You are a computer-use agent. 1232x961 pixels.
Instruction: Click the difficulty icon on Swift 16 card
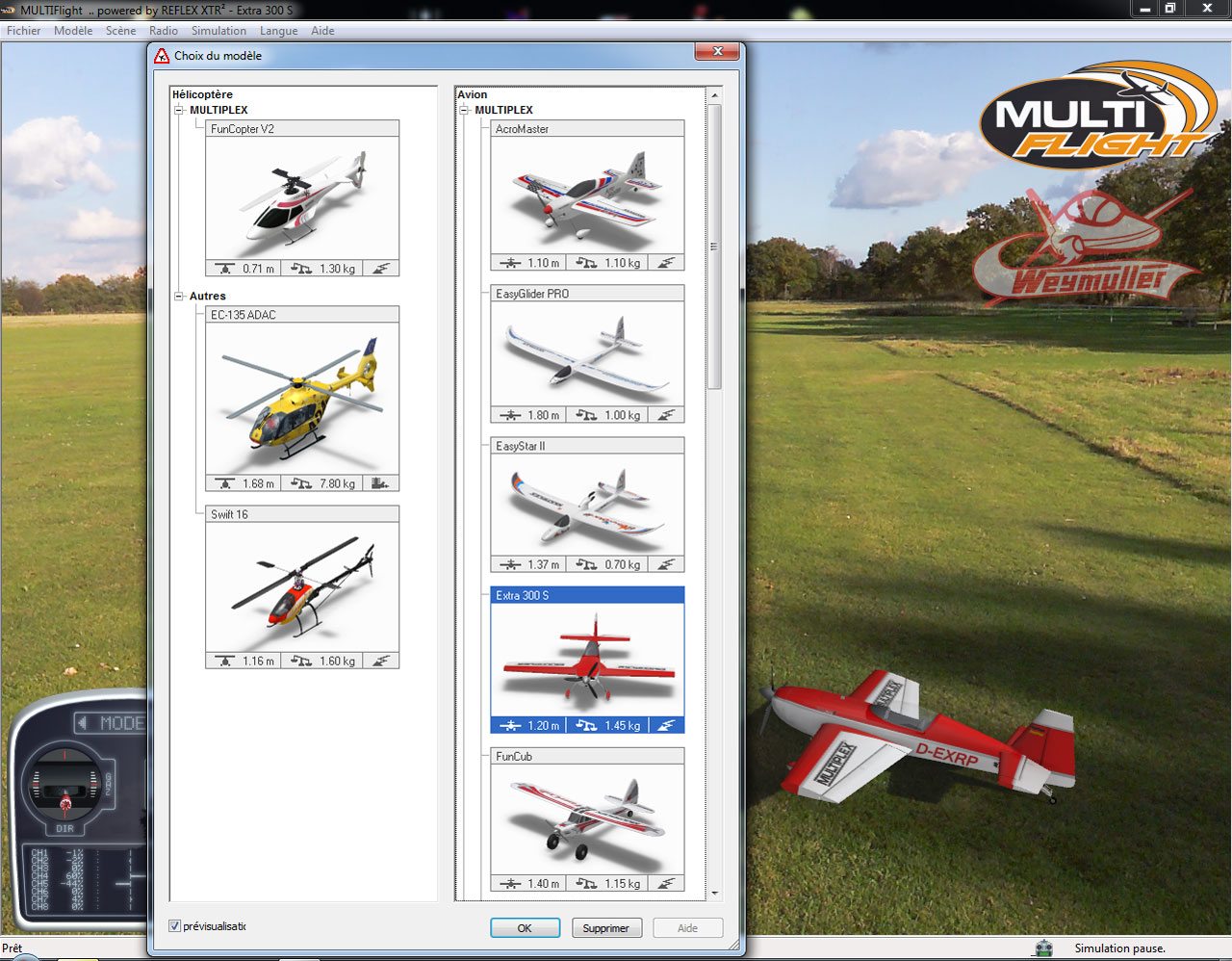381,661
